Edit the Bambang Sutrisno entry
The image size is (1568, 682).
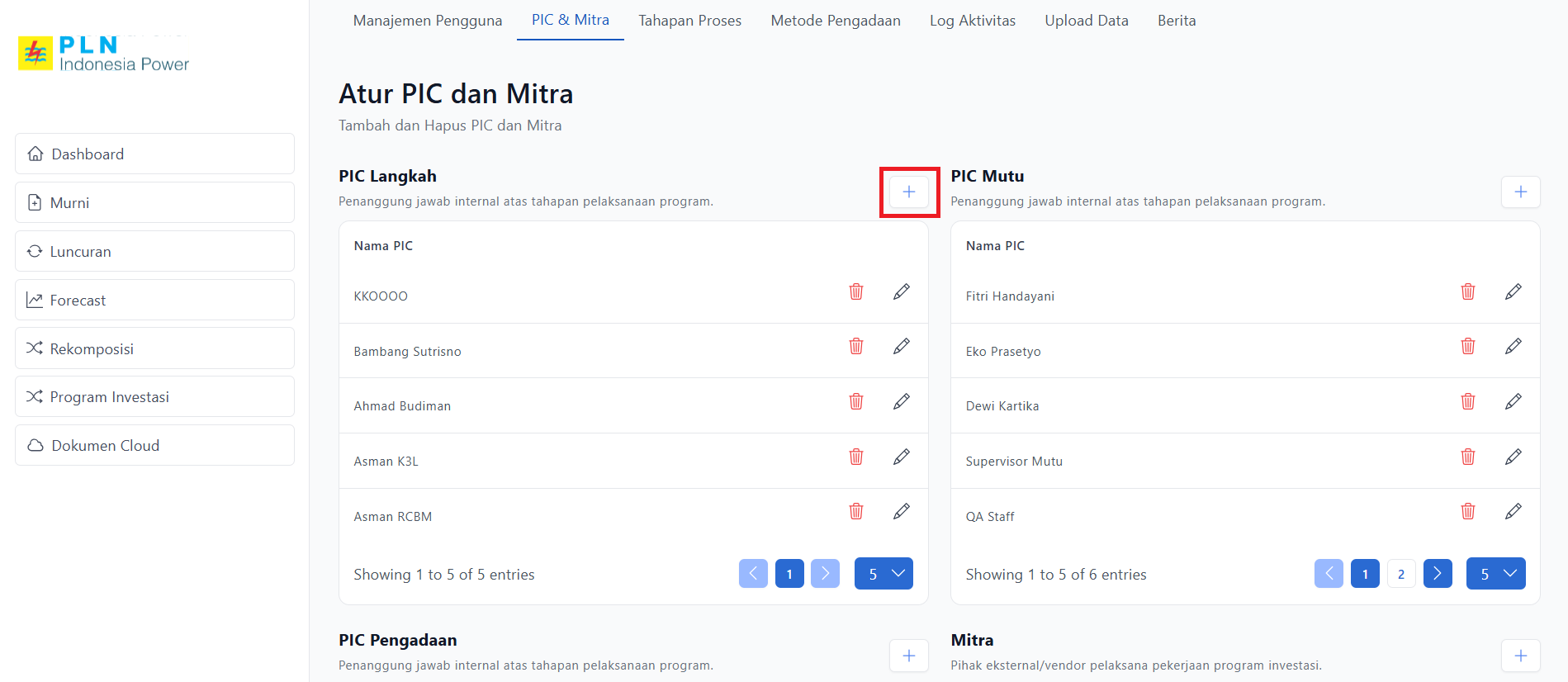[901, 347]
